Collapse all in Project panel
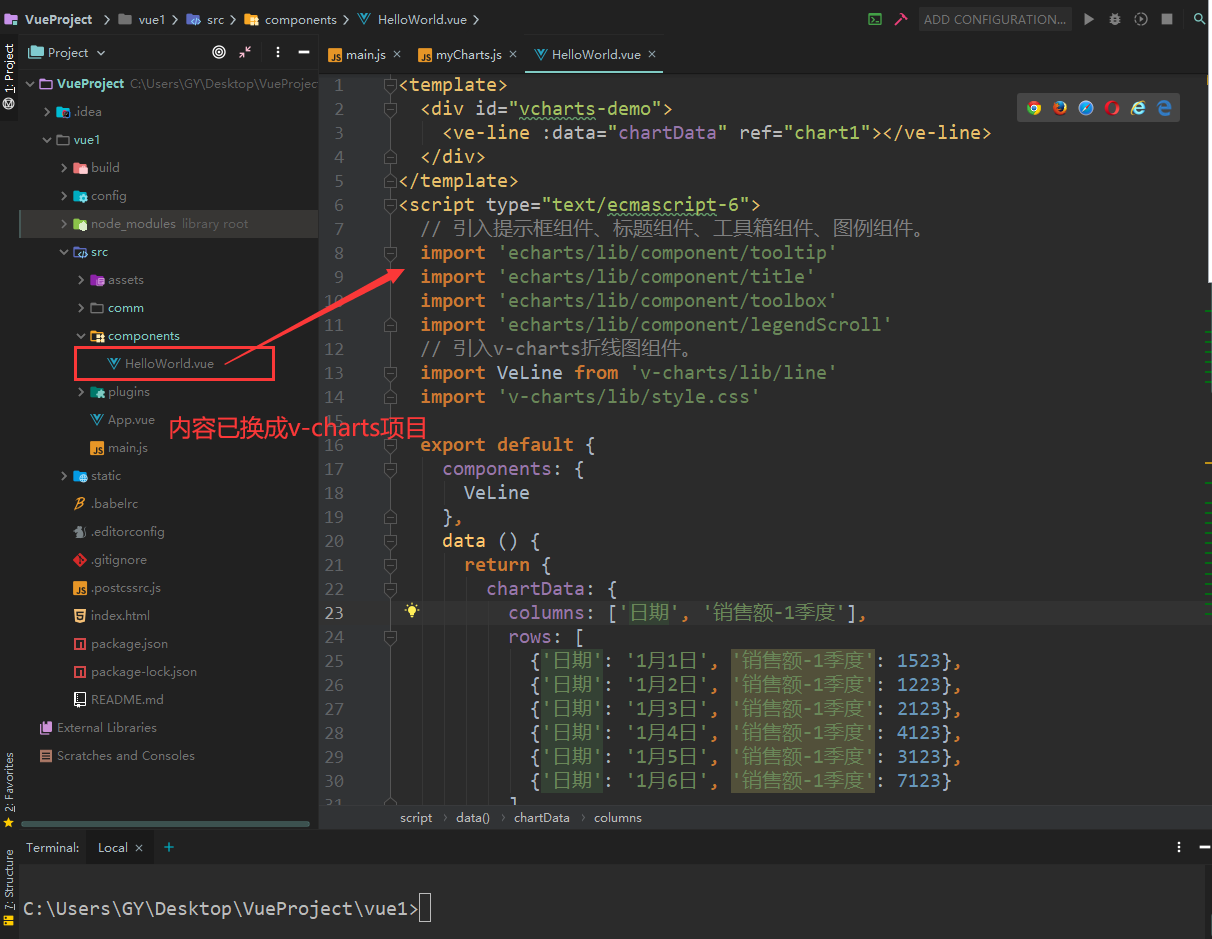1212x939 pixels. (x=245, y=52)
